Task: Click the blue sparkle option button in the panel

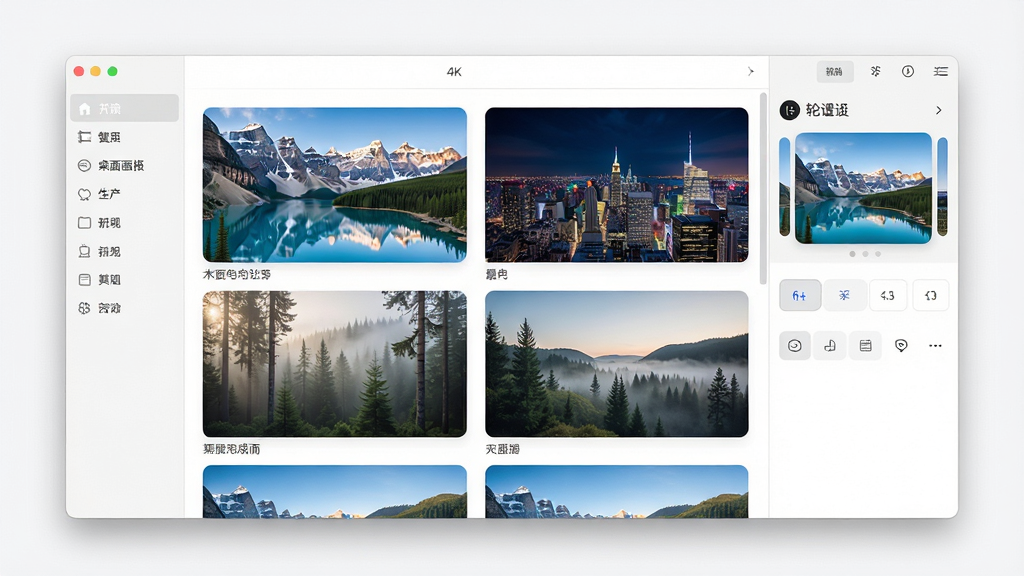Action: click(x=844, y=295)
